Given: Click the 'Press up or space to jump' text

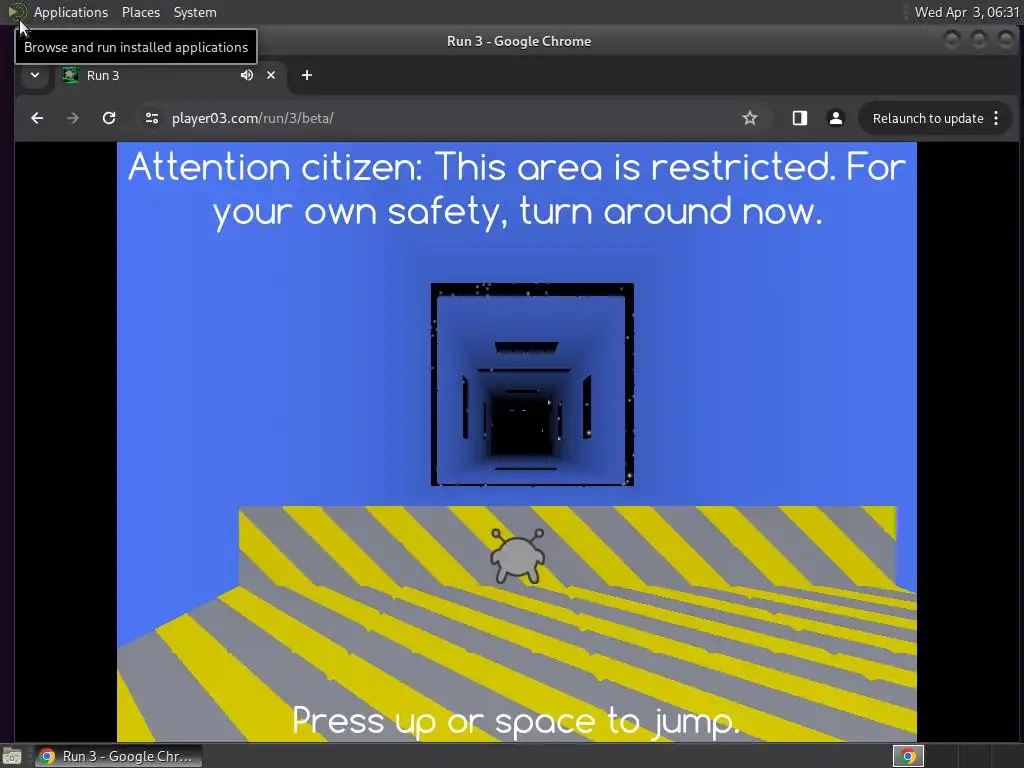Looking at the screenshot, I should (x=516, y=722).
